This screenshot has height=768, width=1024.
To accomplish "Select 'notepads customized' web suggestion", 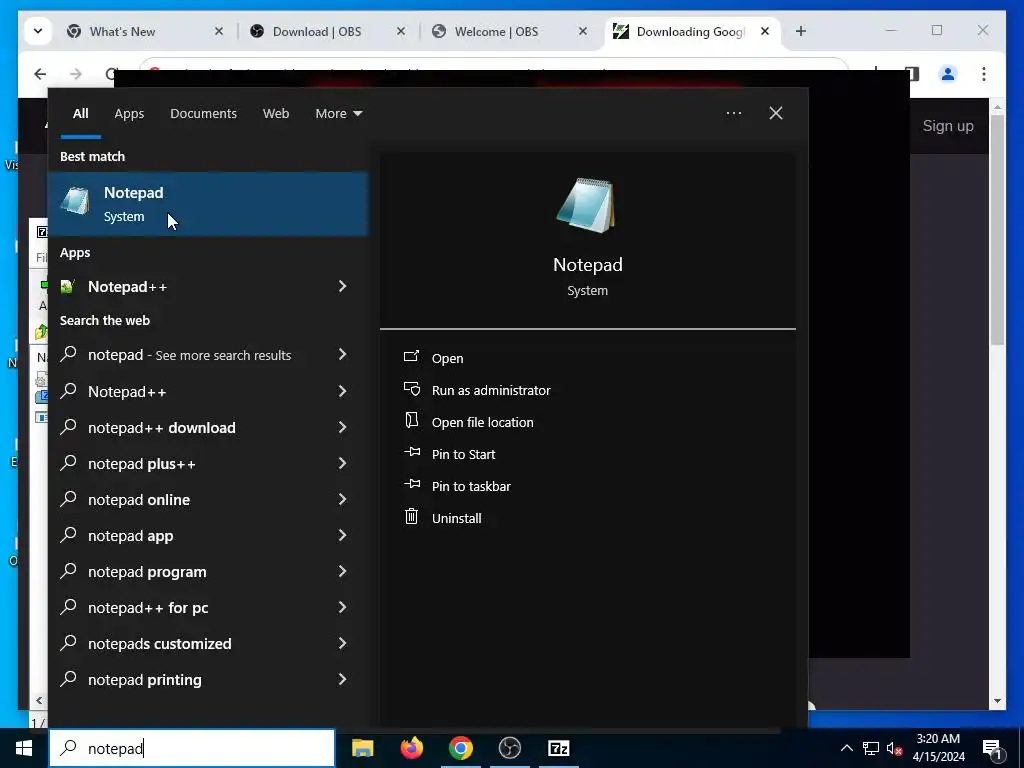I will point(208,643).
